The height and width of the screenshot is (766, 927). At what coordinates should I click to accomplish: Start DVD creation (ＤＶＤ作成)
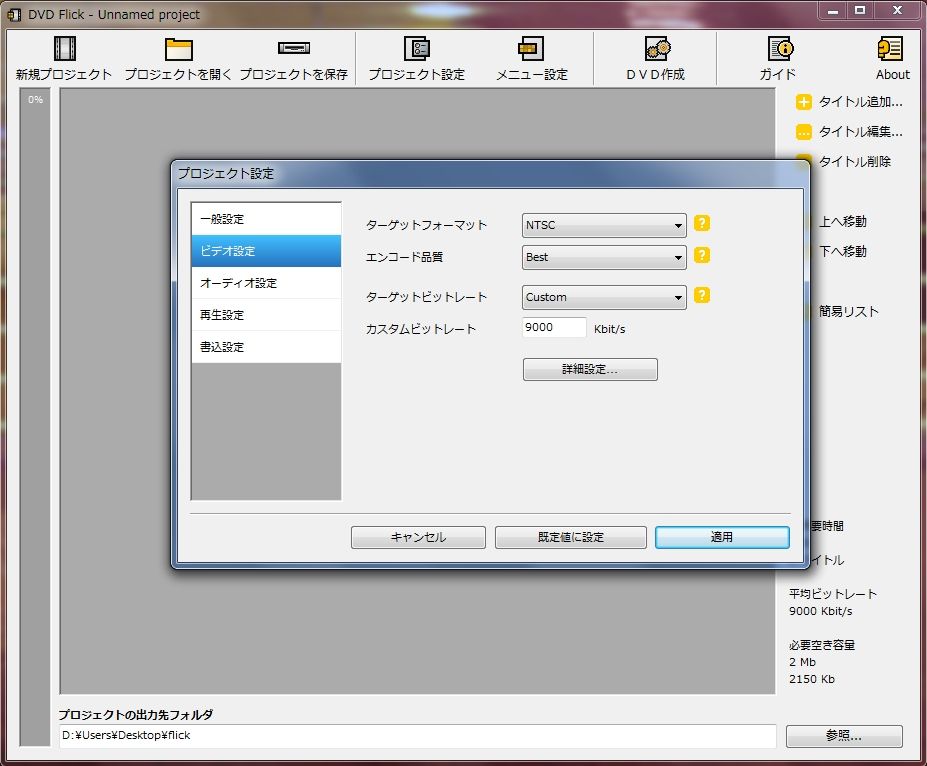[x=655, y=58]
